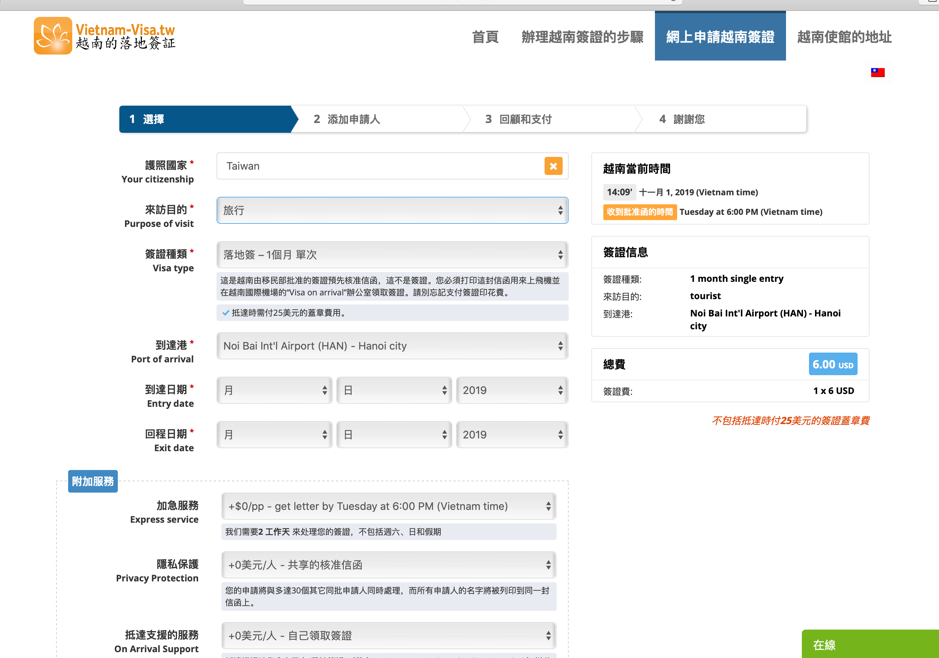Image resolution: width=939 pixels, height=658 pixels.
Task: Click 網上申請越南簽證 navigation tab
Action: (720, 37)
